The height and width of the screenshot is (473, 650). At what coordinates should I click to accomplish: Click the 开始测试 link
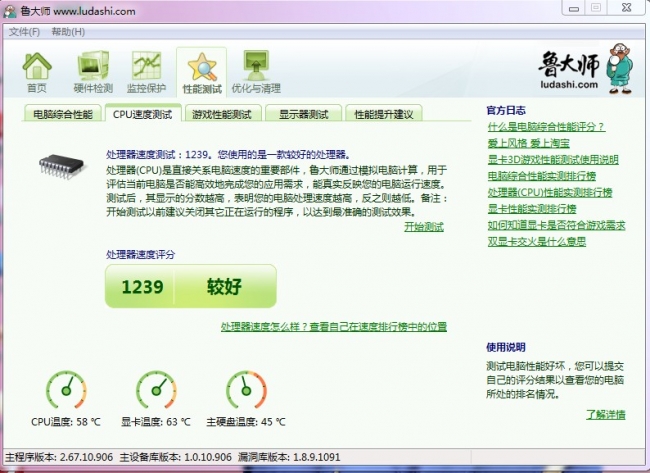click(x=424, y=227)
